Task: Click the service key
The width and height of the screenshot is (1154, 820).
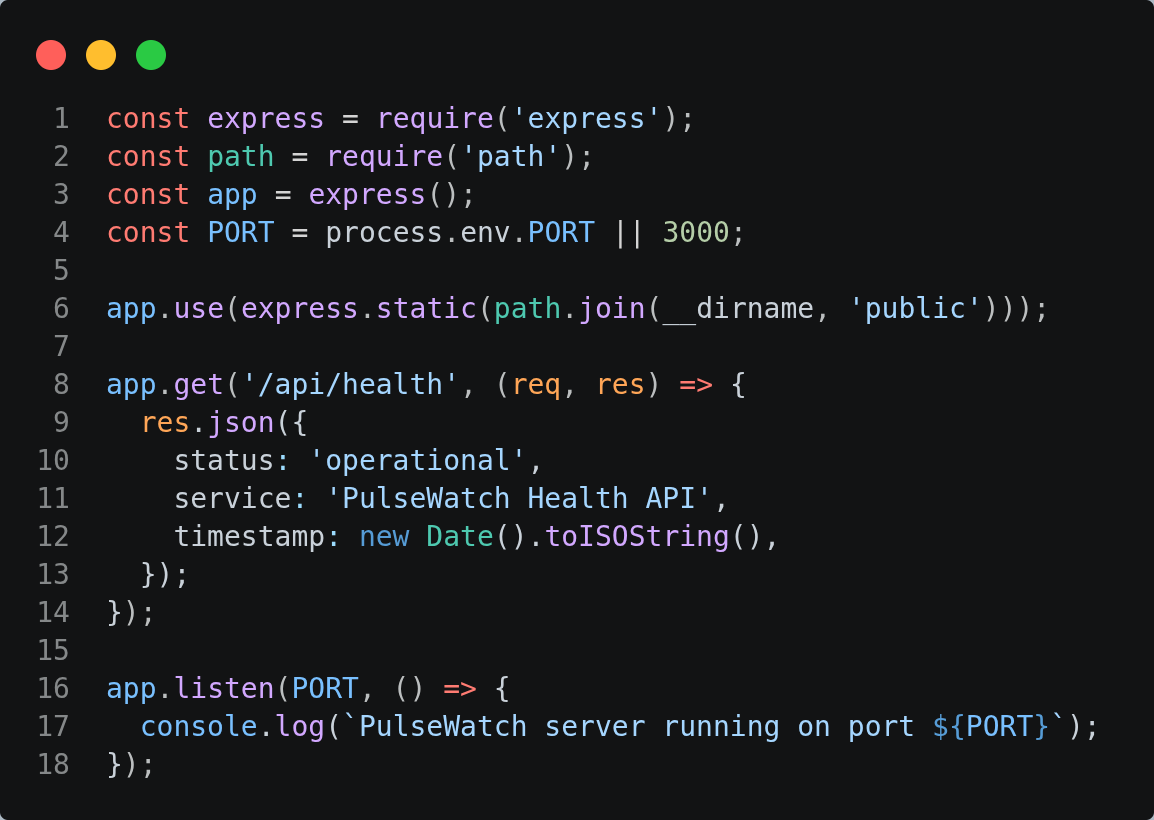Action: point(233,498)
